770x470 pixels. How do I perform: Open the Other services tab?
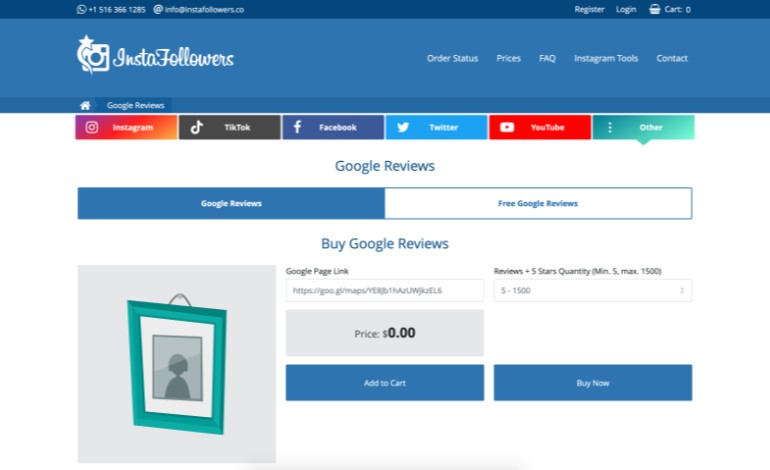point(643,127)
